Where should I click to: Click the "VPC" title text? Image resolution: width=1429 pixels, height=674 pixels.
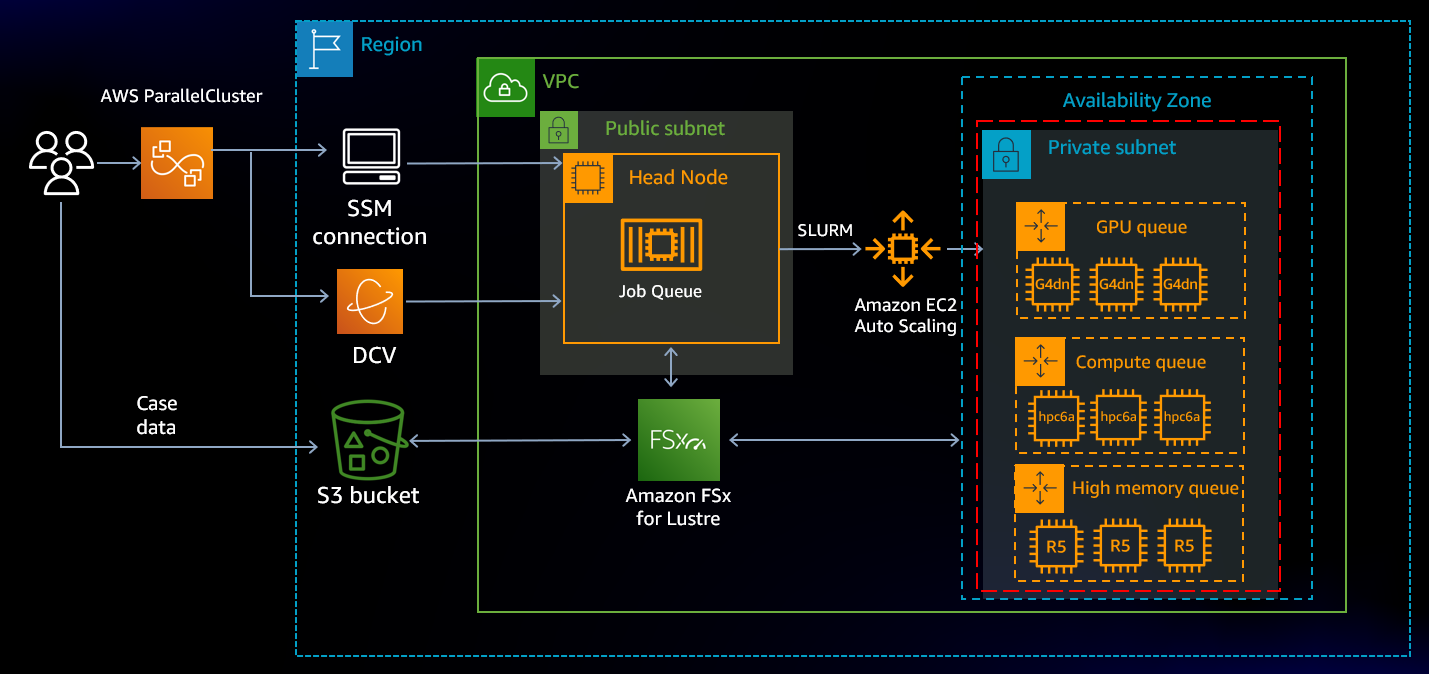[560, 81]
